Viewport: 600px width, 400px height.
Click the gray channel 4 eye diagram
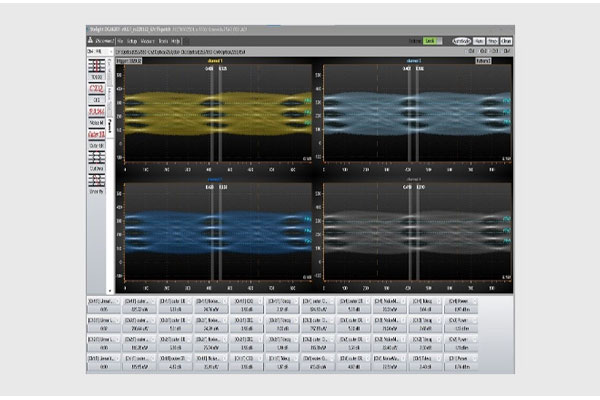417,232
